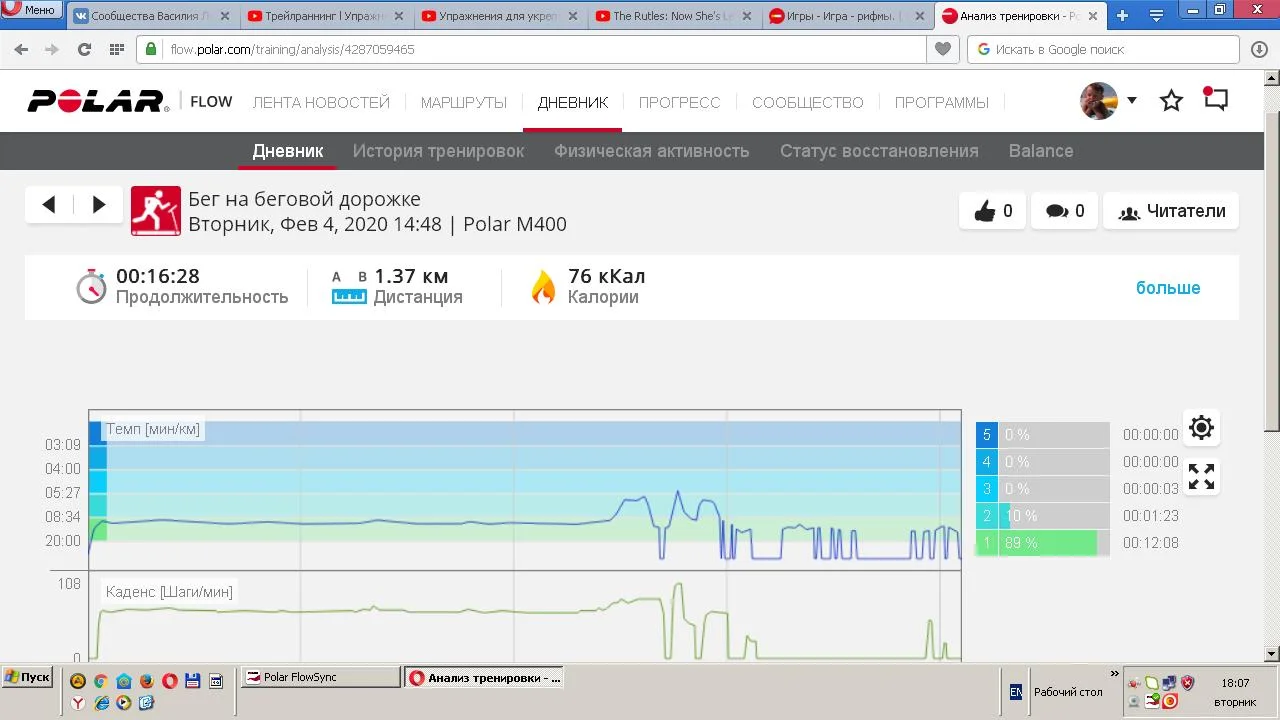This screenshot has height=720, width=1280.
Task: Open the МАРШРУТЫ section
Action: click(x=464, y=102)
